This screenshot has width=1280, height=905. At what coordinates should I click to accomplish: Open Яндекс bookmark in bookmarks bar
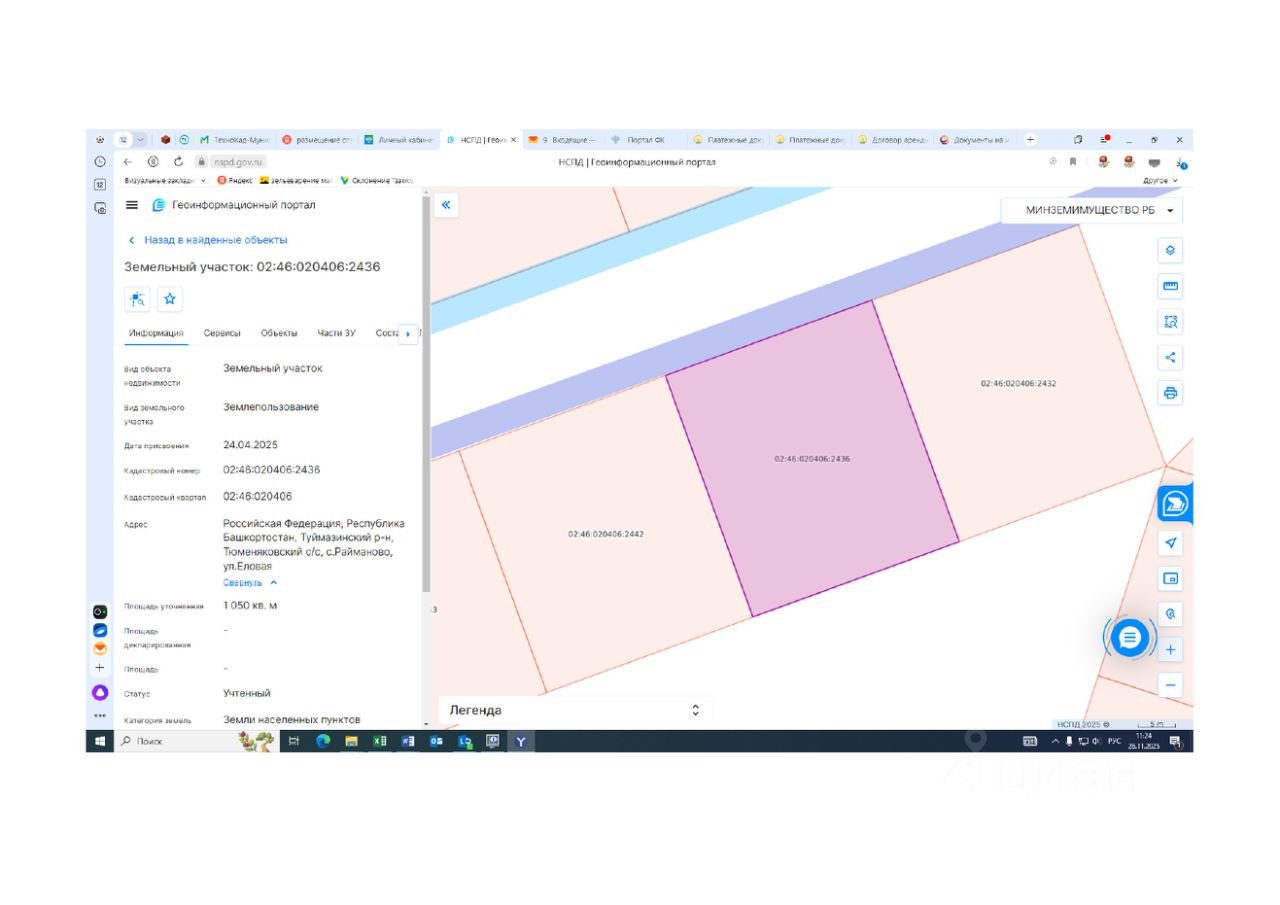click(235, 180)
